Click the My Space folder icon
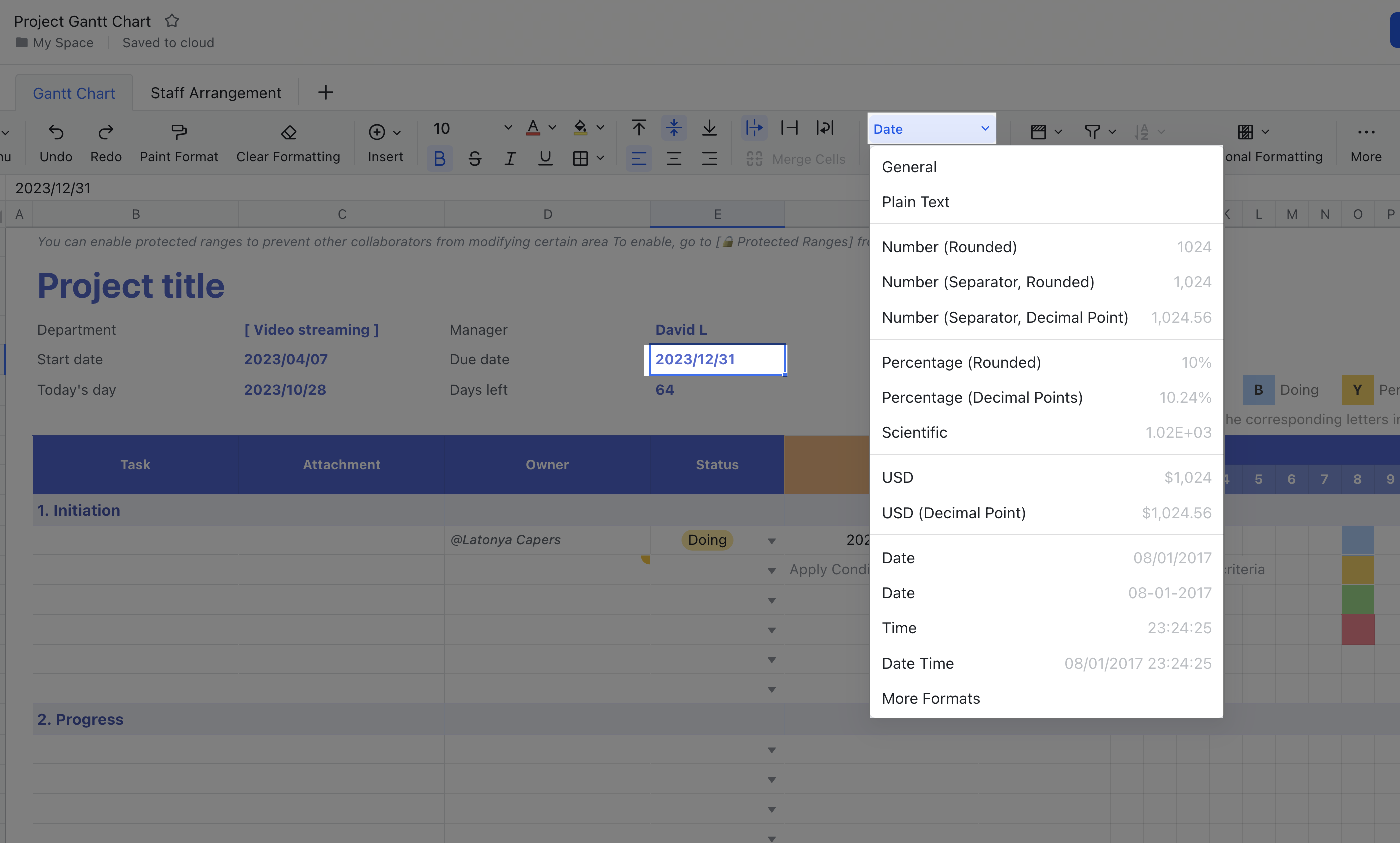 22,42
